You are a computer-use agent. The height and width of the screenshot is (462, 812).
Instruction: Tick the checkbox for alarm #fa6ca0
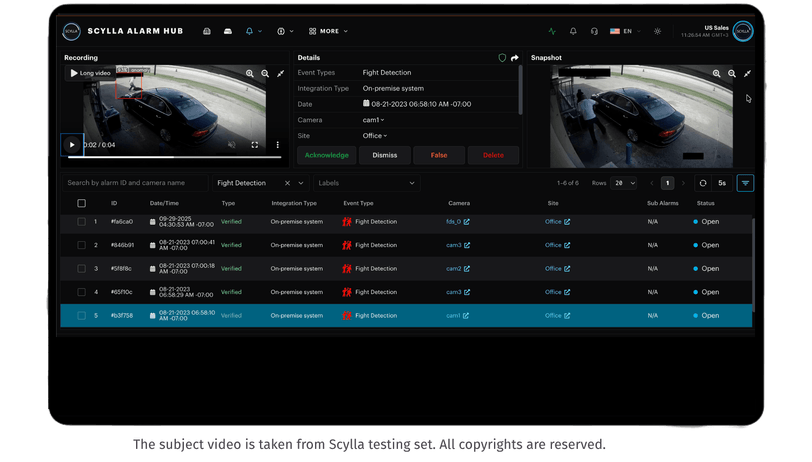point(81,222)
